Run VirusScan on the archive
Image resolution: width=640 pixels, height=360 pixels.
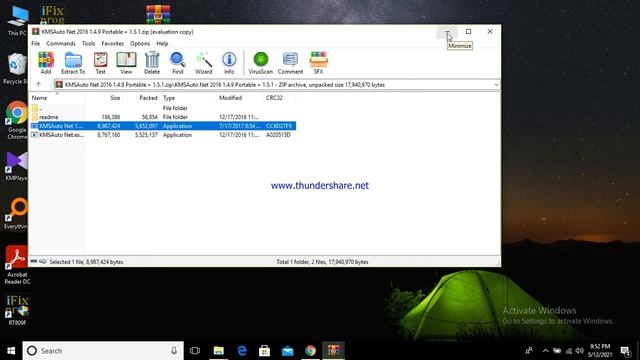coord(260,63)
